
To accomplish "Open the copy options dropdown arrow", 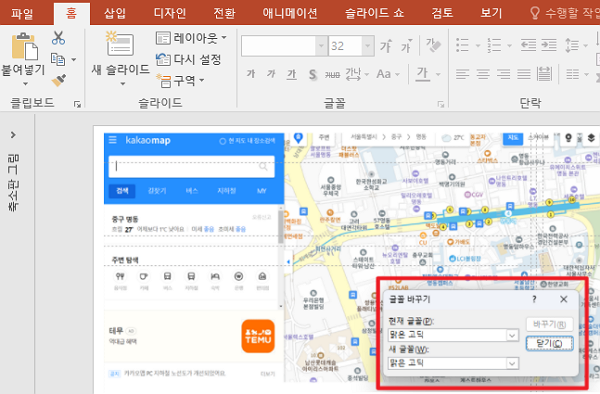I will coord(73,60).
